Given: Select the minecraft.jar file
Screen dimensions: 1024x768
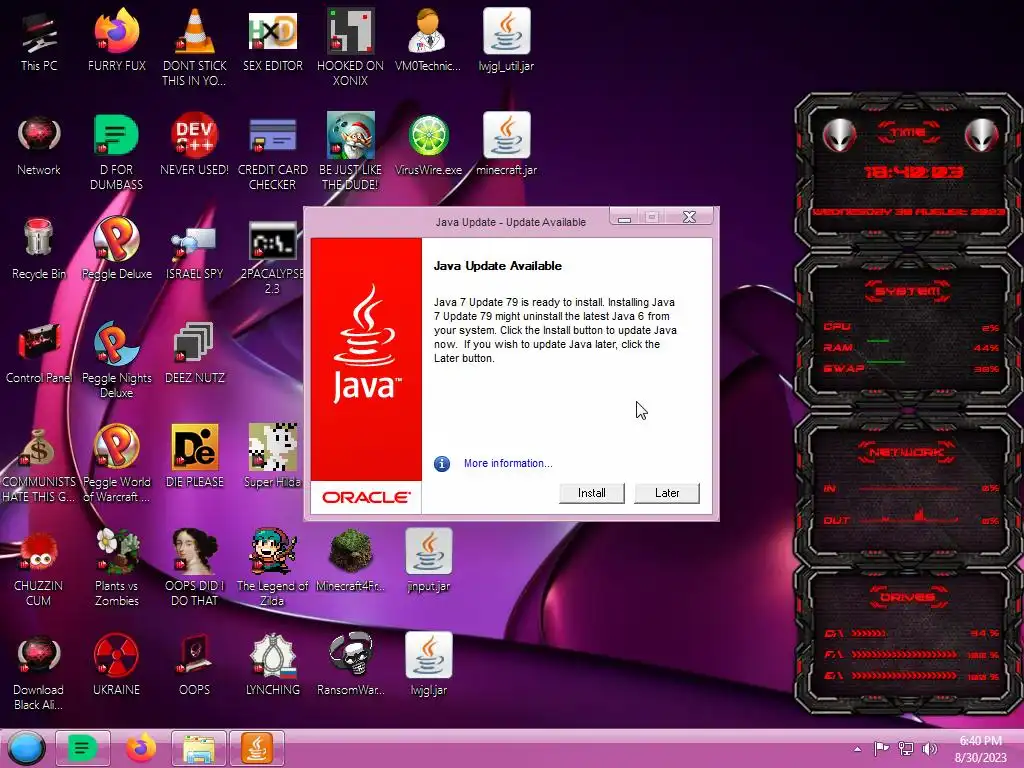Looking at the screenshot, I should click(506, 145).
